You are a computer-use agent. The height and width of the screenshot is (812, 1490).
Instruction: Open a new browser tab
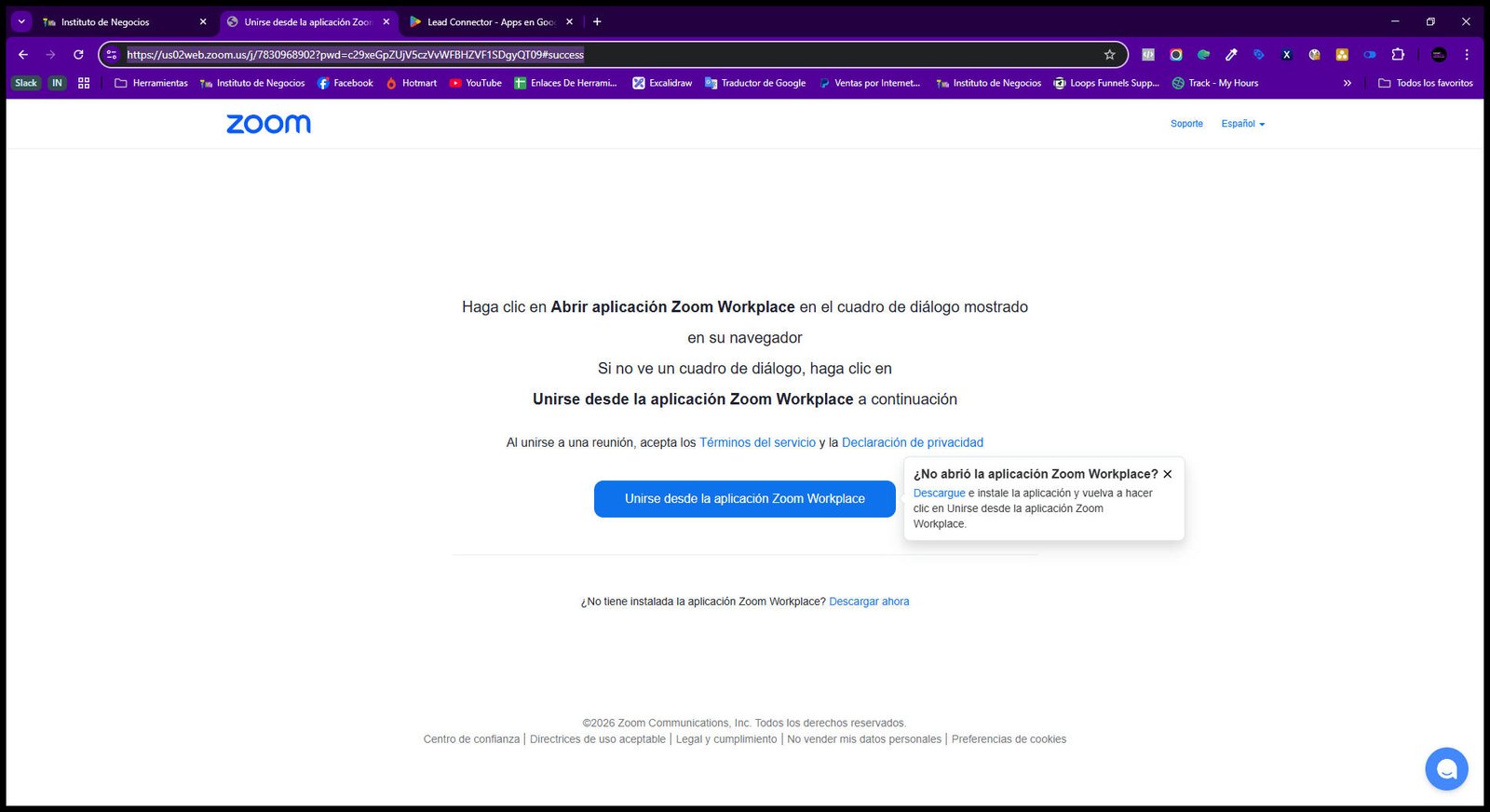[597, 21]
